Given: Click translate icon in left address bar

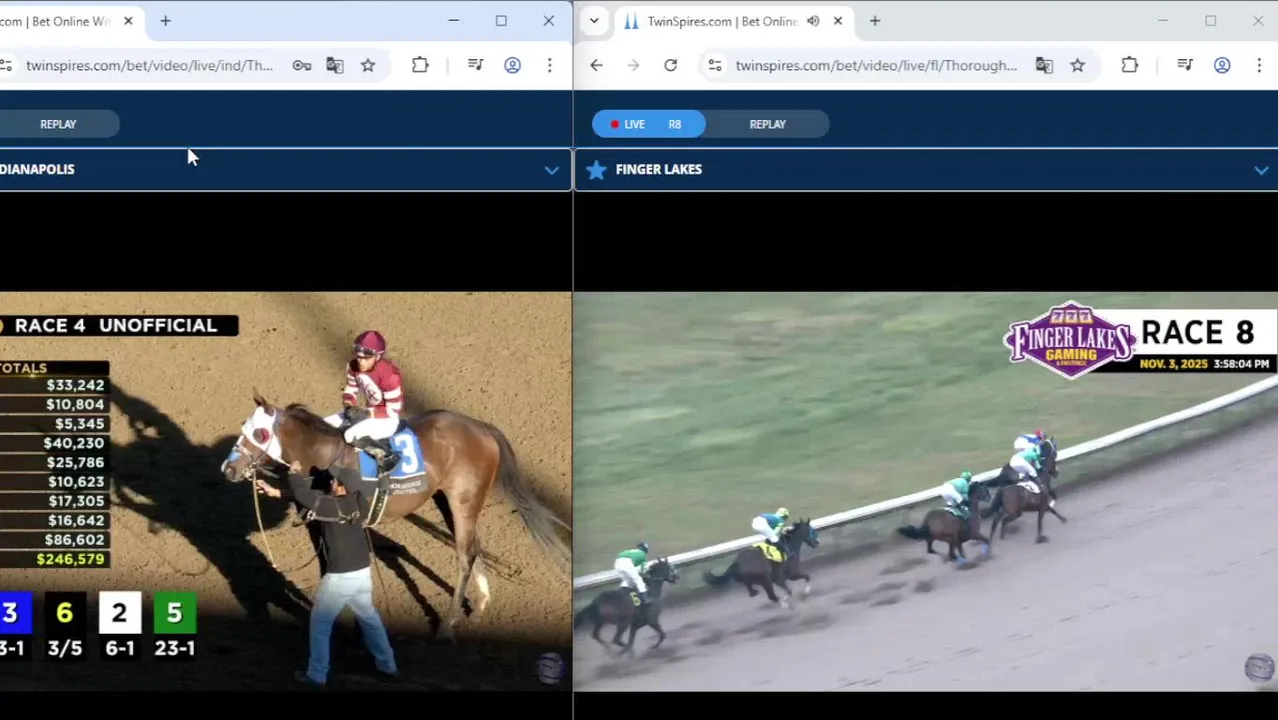Looking at the screenshot, I should [334, 65].
